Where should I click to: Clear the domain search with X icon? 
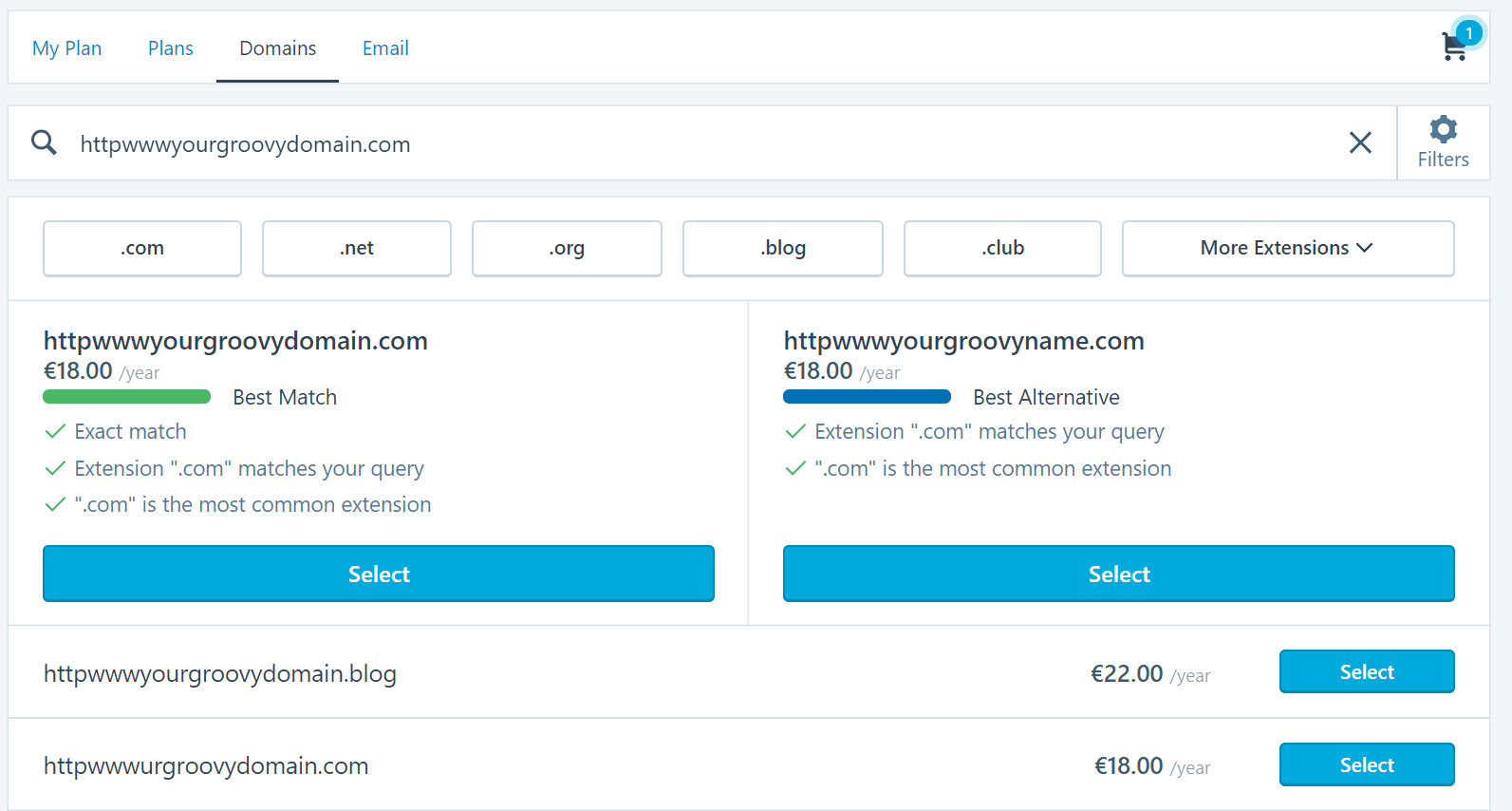point(1360,143)
